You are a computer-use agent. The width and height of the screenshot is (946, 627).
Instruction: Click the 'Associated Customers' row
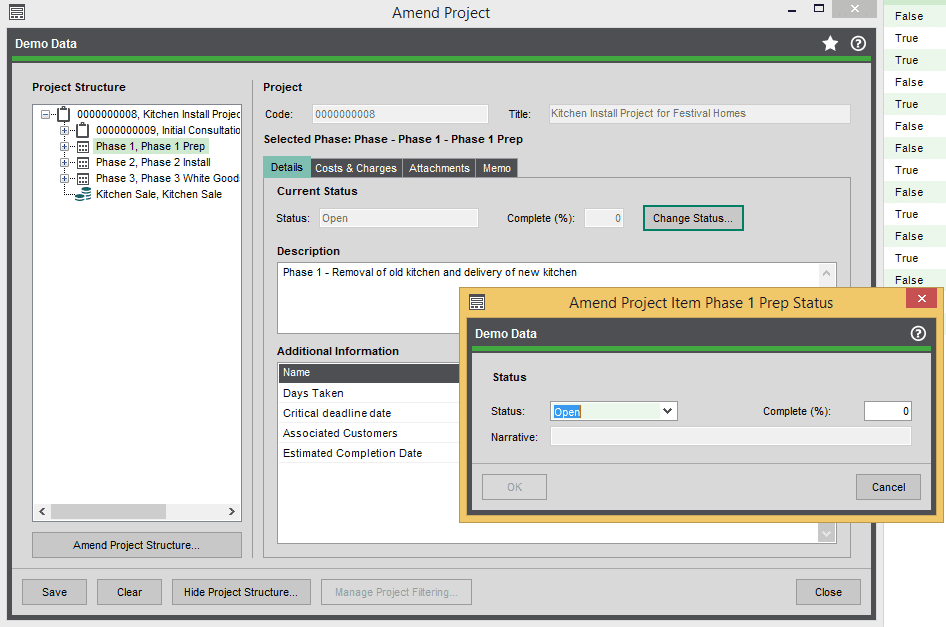click(369, 433)
